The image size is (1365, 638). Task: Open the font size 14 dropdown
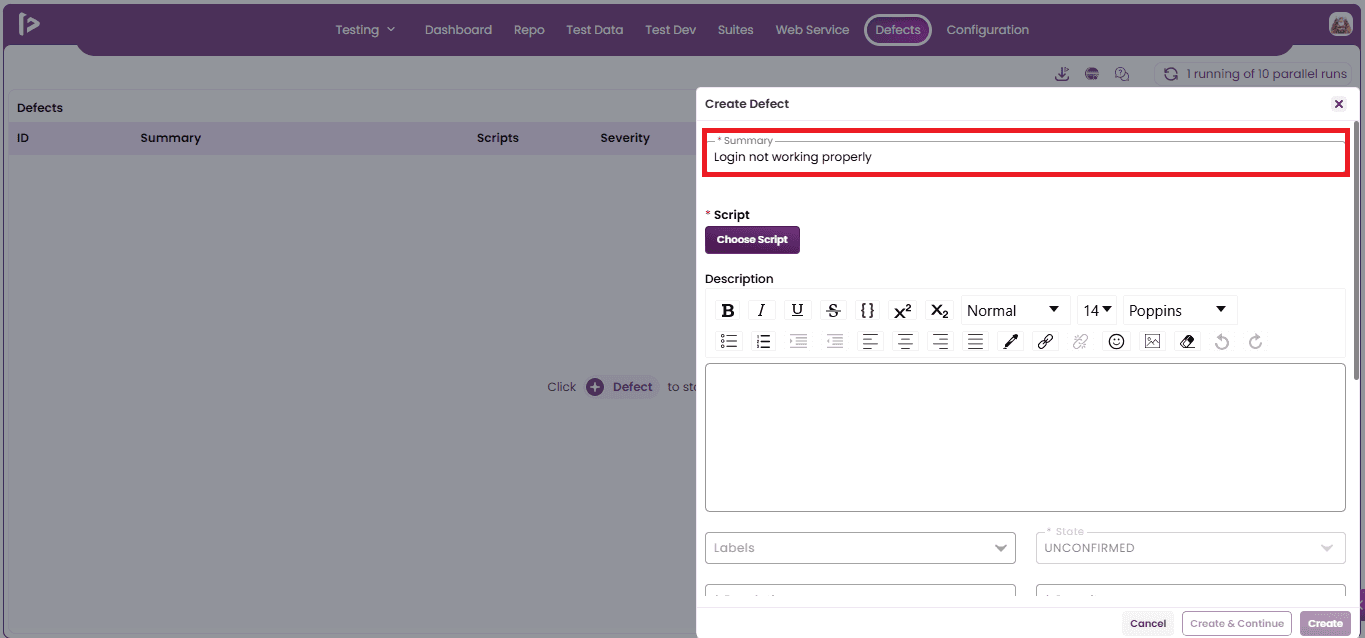tap(1097, 310)
